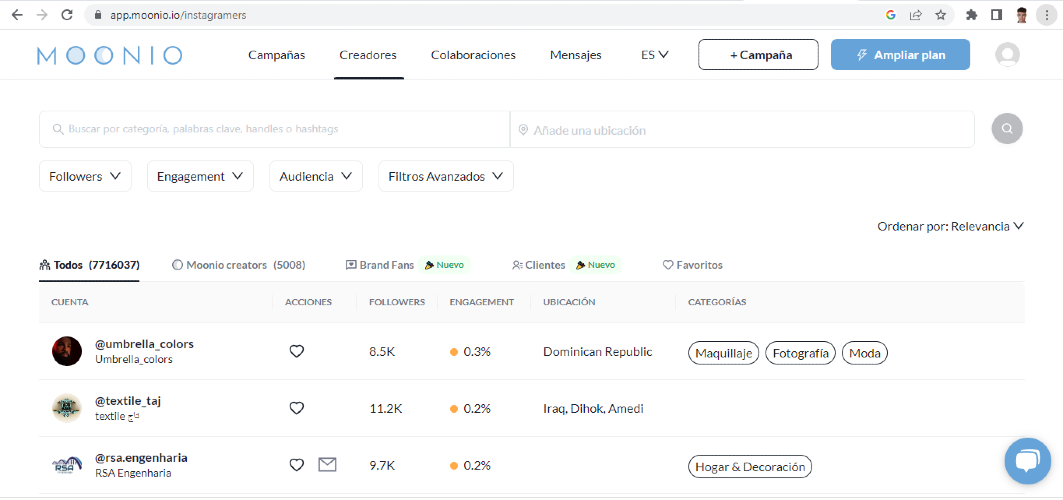Viewport: 1063px width, 500px height.
Task: Open the RSA Engenharia logo thumbnail
Action: click(x=66, y=465)
